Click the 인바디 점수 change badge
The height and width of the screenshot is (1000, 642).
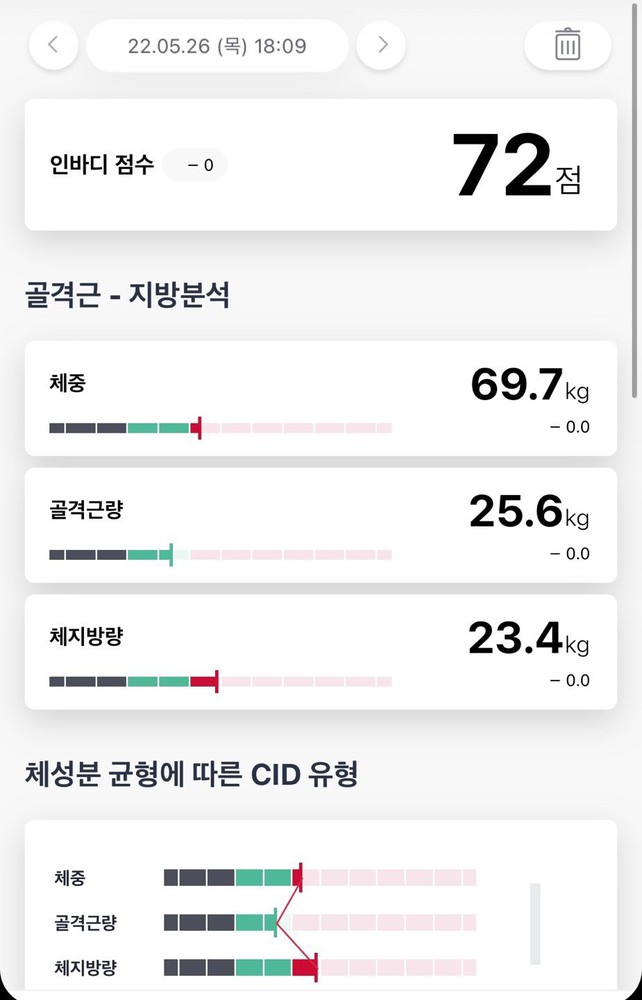click(196, 165)
